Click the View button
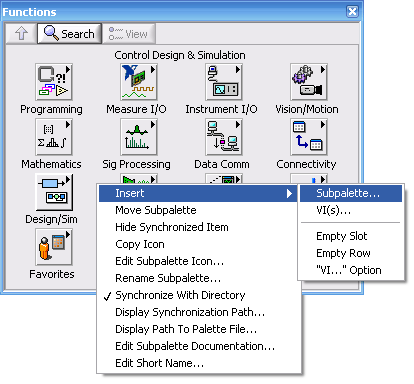This screenshot has width=414, height=384. tap(129, 33)
